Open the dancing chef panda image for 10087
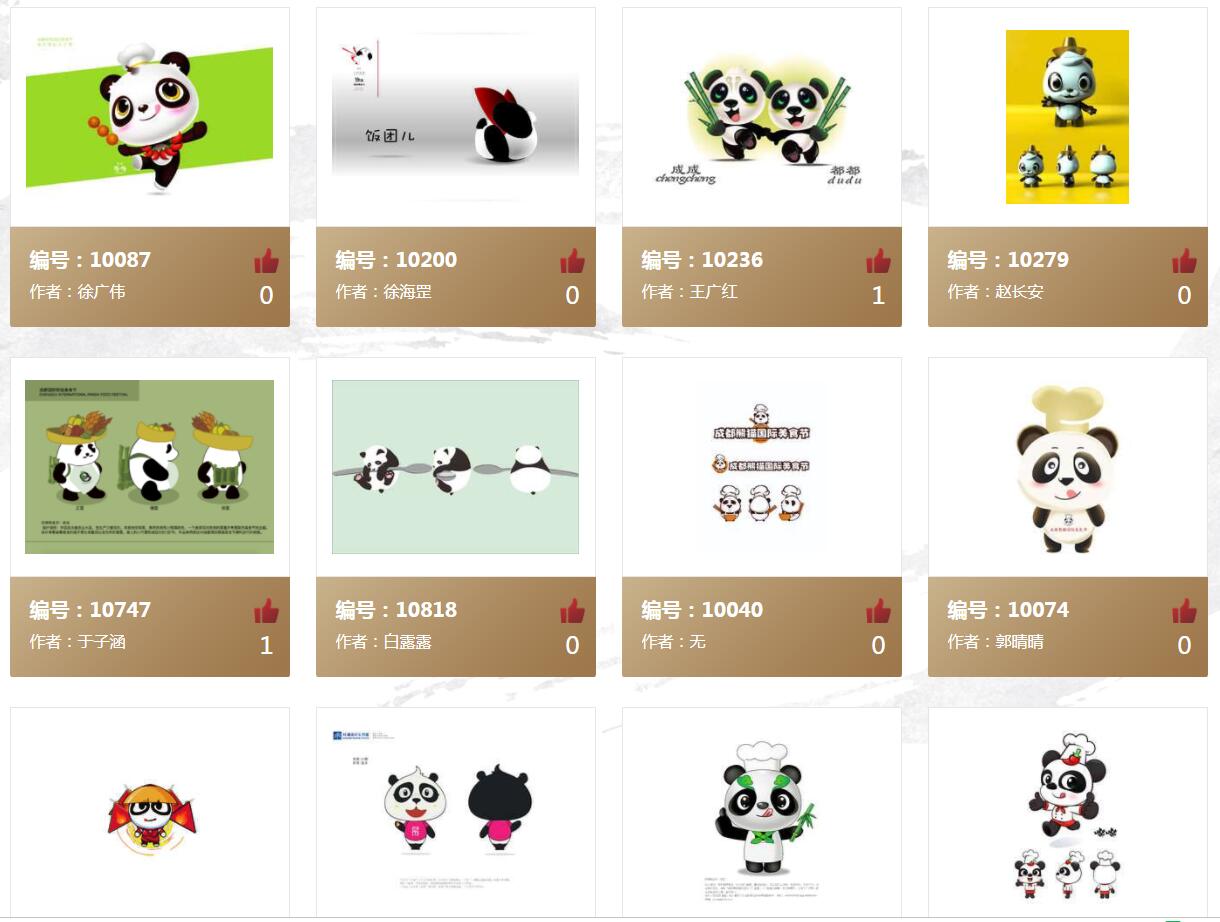This screenshot has height=922, width=1220. [x=150, y=117]
